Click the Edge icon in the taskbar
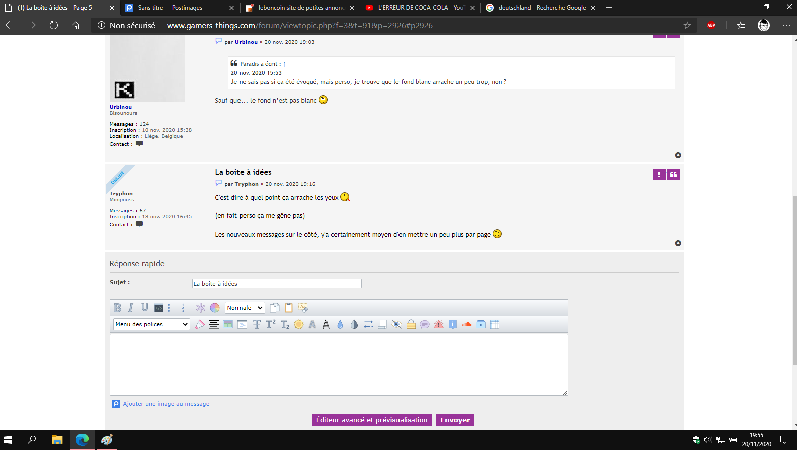797x452 pixels. 82,440
